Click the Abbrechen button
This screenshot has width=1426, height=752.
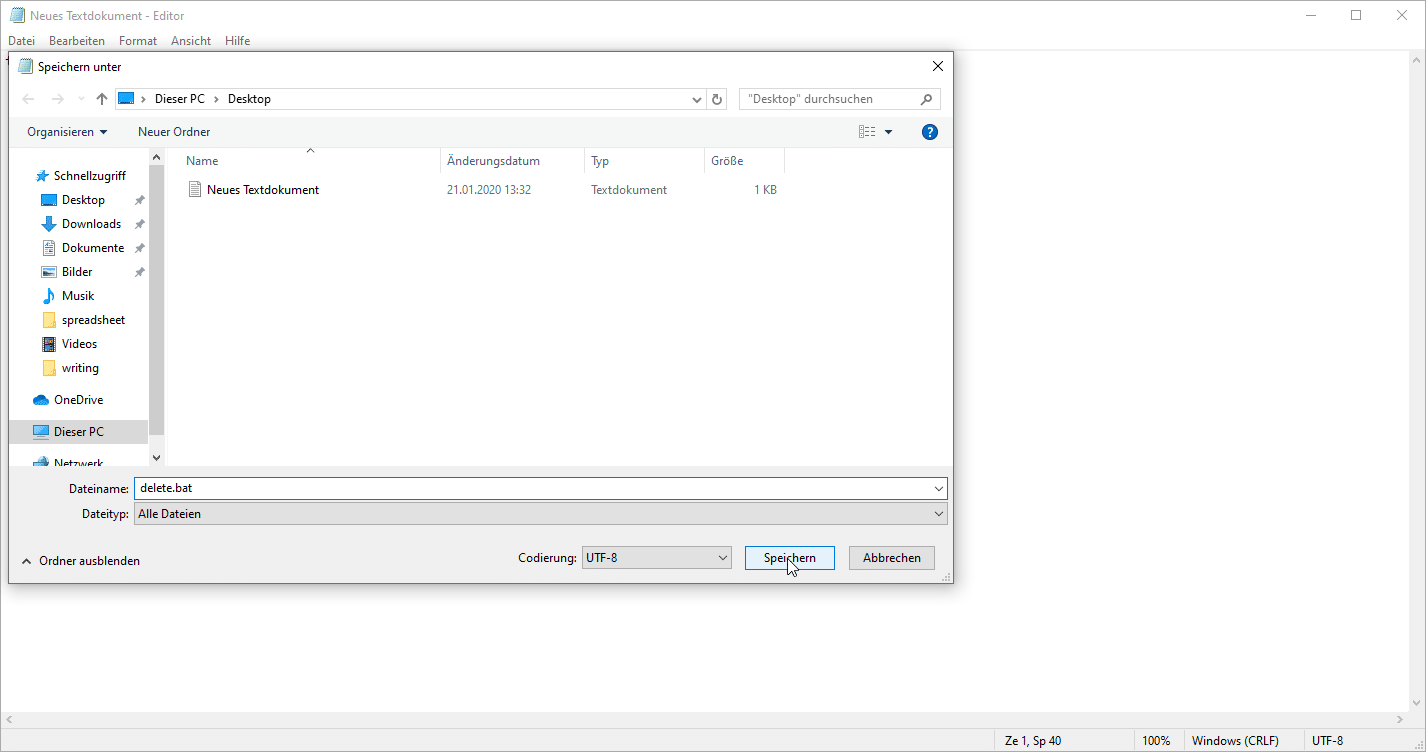[x=891, y=558]
